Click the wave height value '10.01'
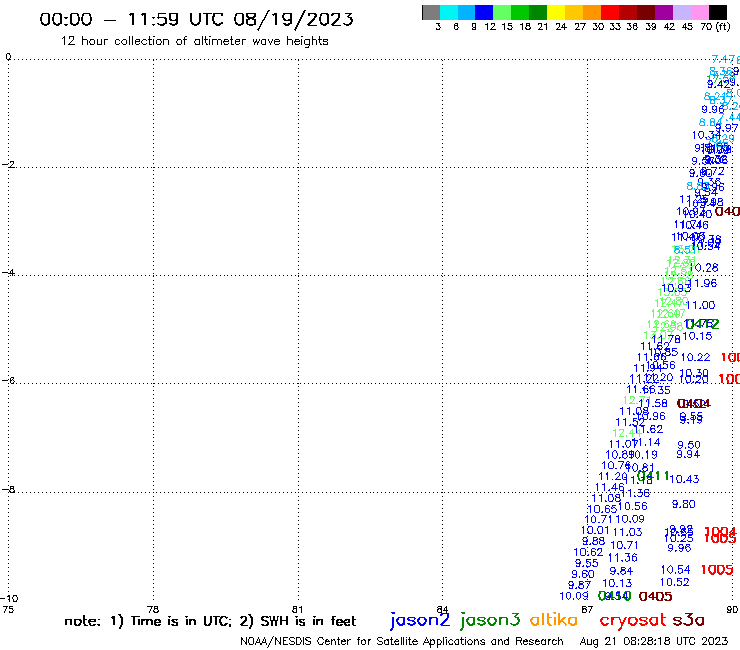 click(x=595, y=530)
